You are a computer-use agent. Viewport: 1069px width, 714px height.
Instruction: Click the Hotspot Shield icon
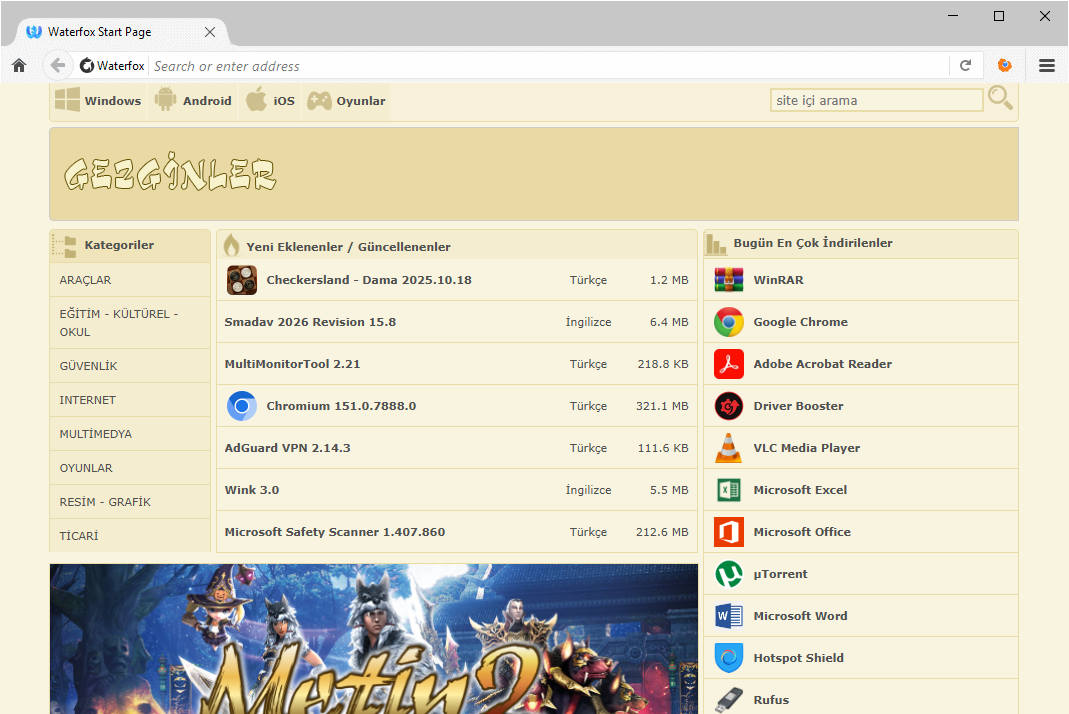pyautogui.click(x=729, y=658)
